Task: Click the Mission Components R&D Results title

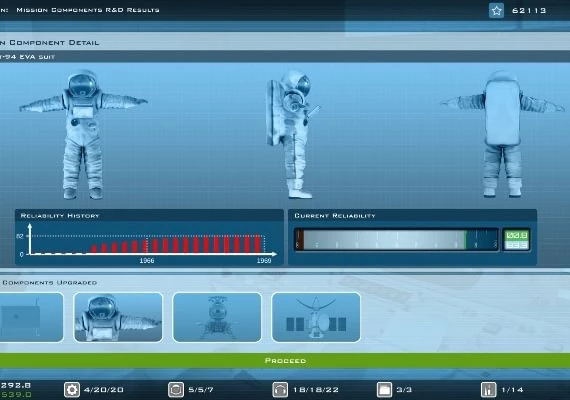Action: 88,10
